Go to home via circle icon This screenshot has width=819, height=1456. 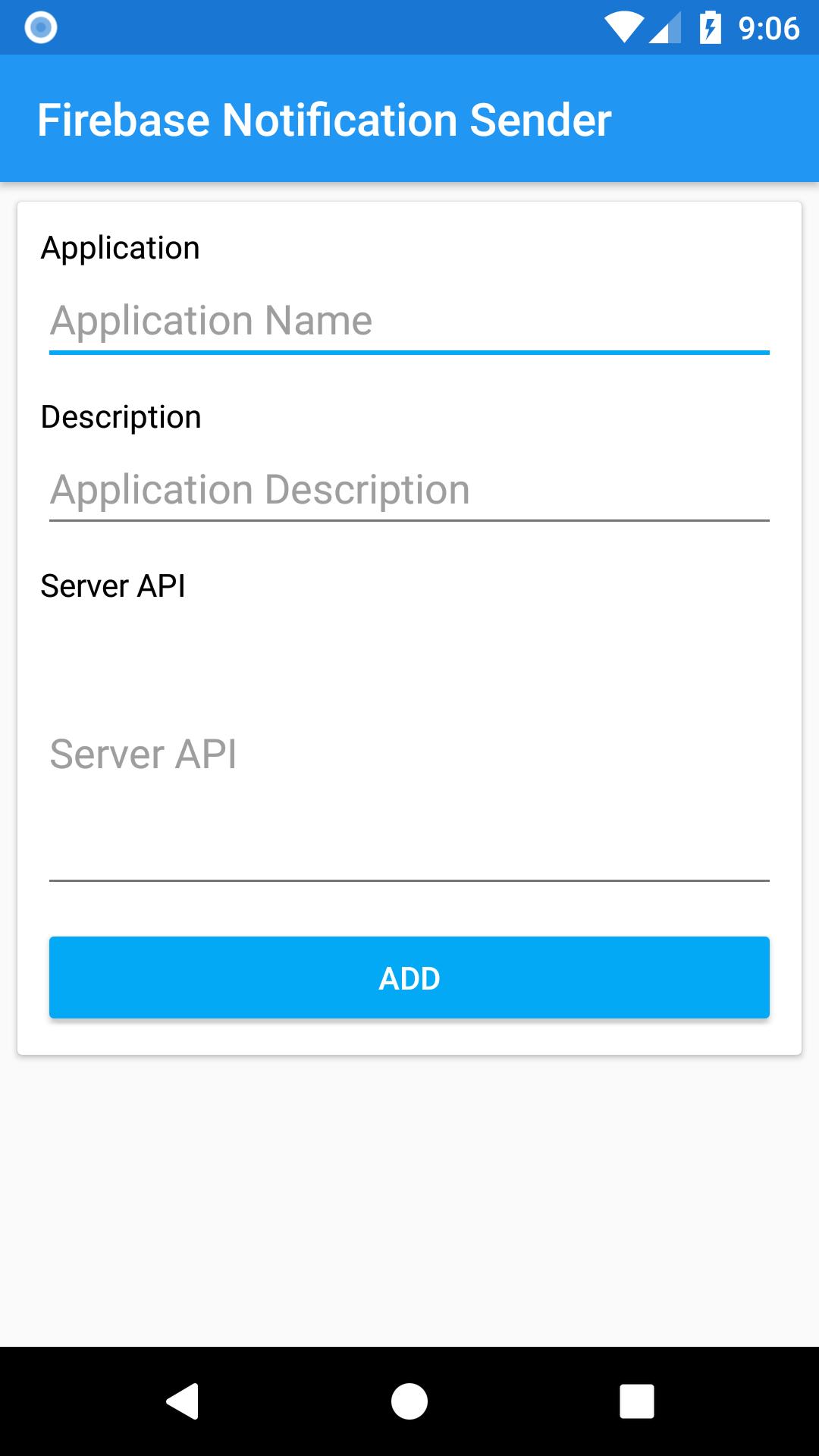[409, 1401]
